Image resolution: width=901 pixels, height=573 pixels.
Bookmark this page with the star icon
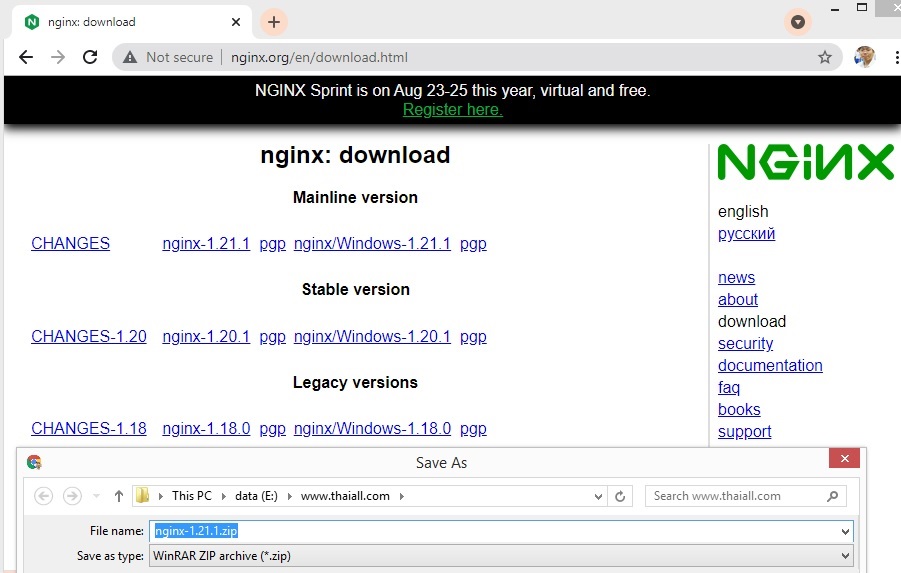(x=825, y=58)
